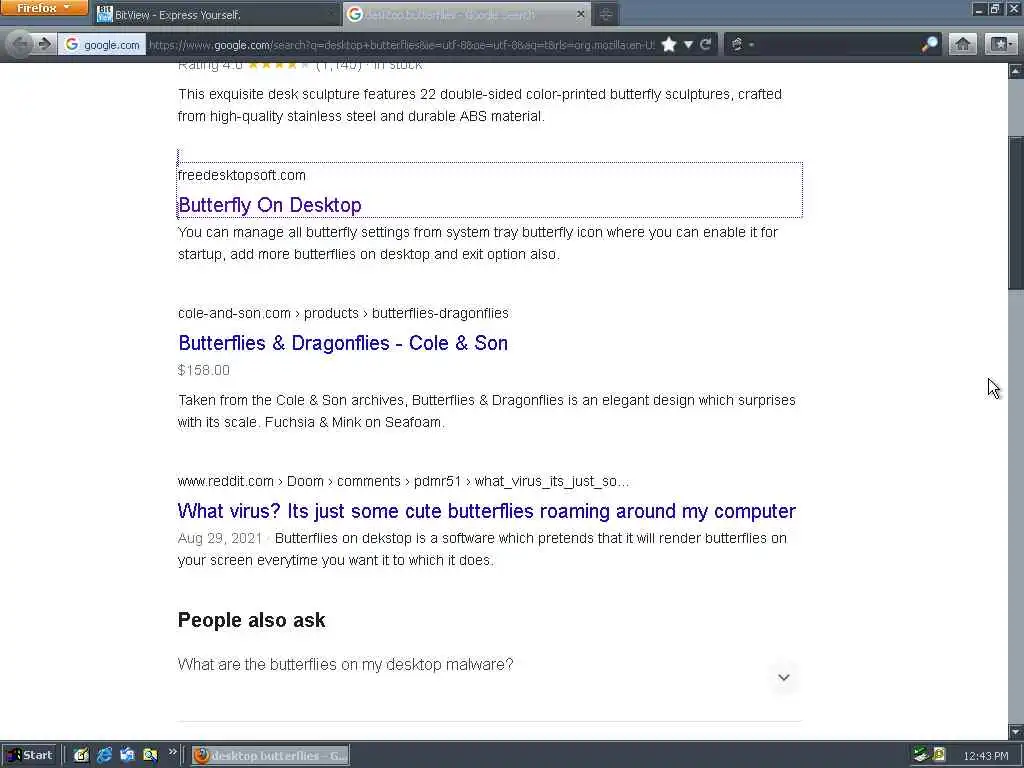Close the desktop butterflies Google Search tab

(x=580, y=14)
